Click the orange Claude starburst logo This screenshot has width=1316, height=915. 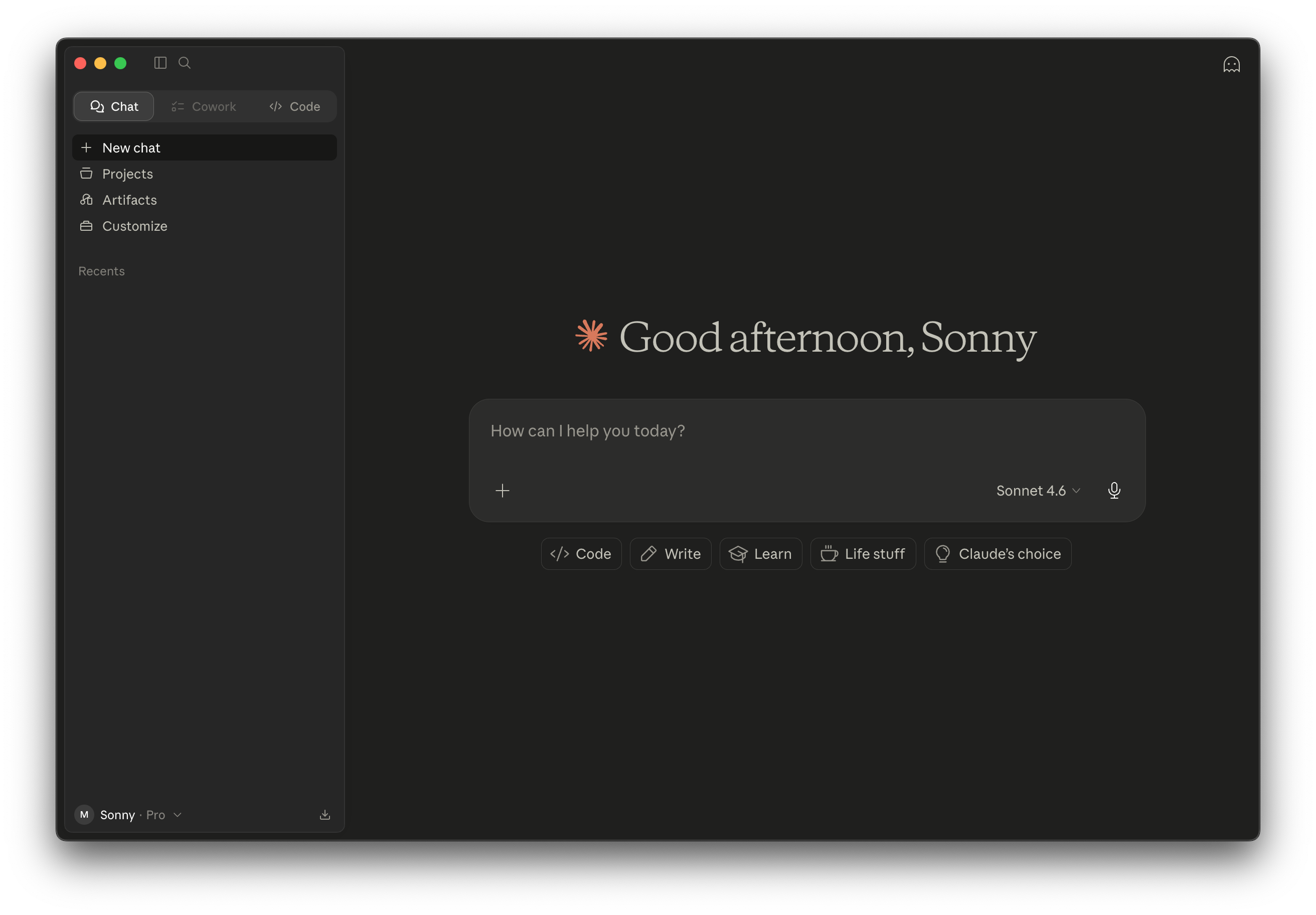(591, 336)
